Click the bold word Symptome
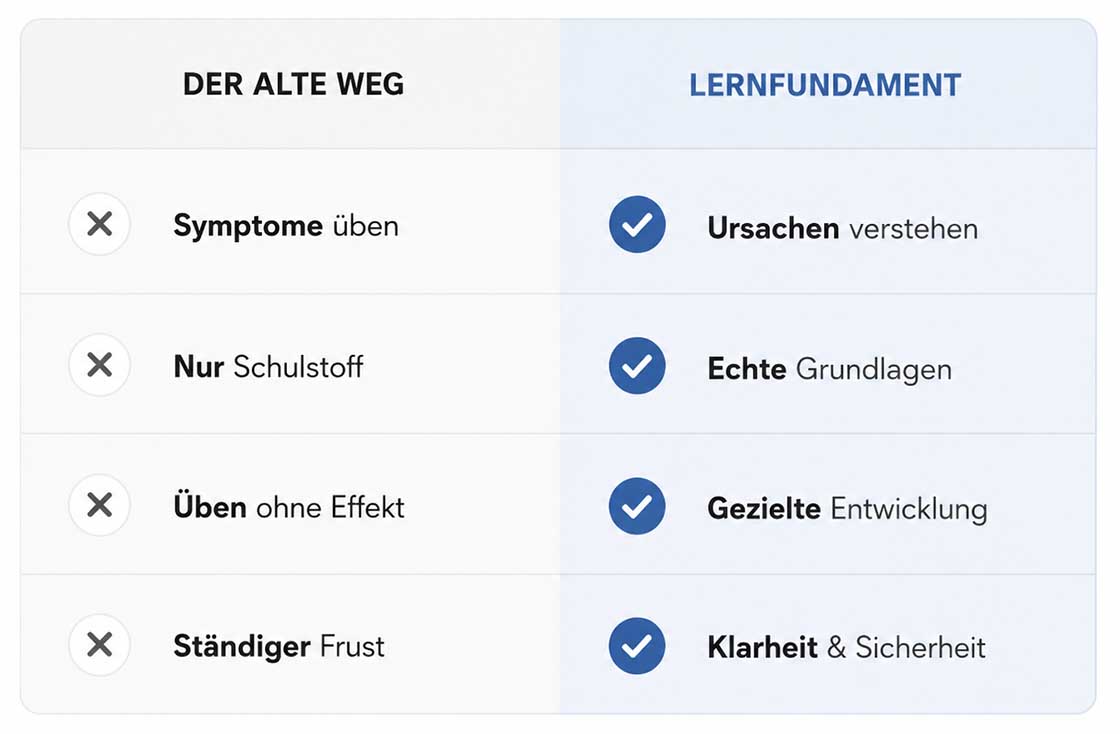 click(248, 227)
